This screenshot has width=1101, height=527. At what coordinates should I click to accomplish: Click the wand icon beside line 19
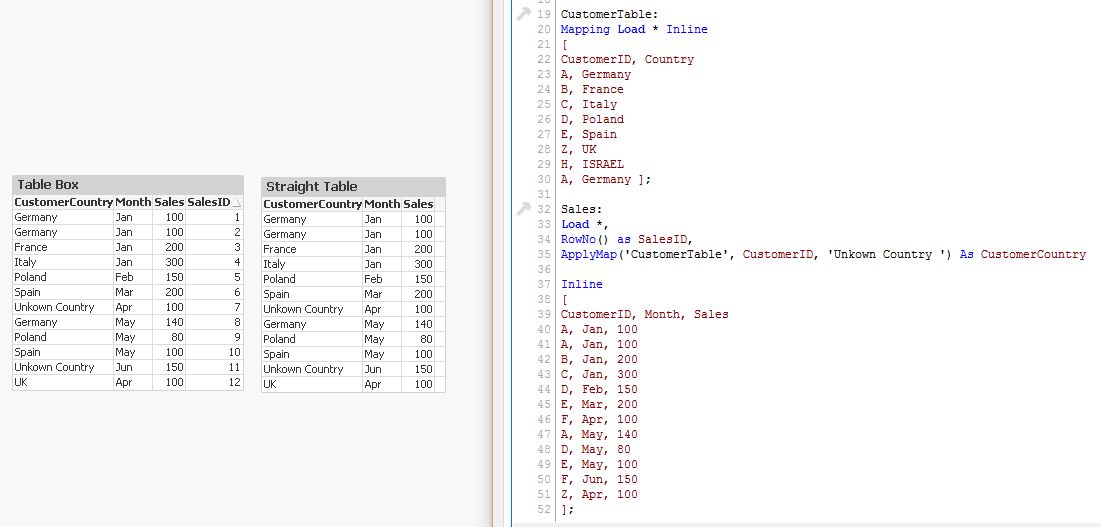(523, 14)
